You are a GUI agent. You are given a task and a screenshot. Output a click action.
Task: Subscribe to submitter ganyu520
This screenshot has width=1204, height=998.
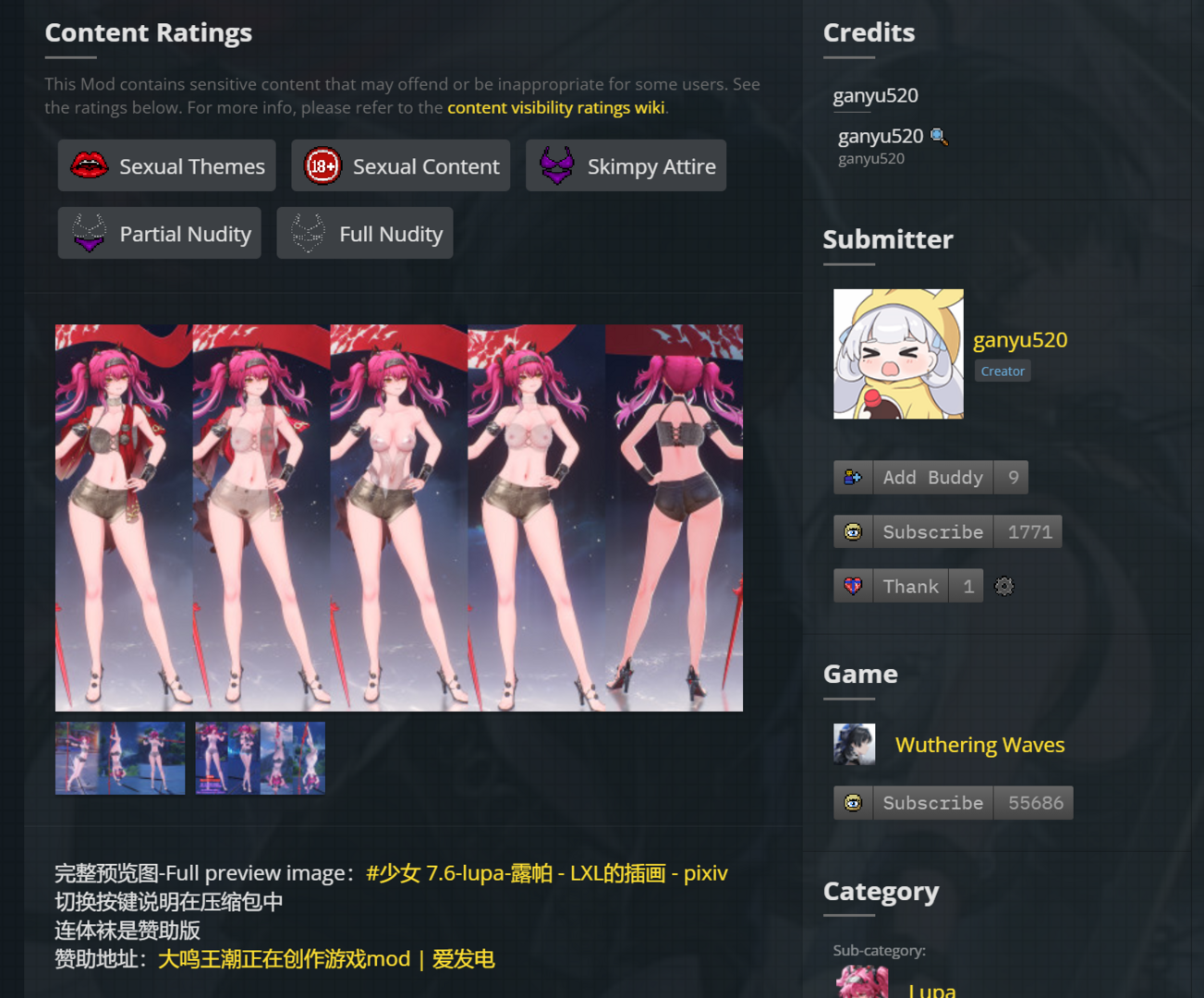[x=947, y=532]
